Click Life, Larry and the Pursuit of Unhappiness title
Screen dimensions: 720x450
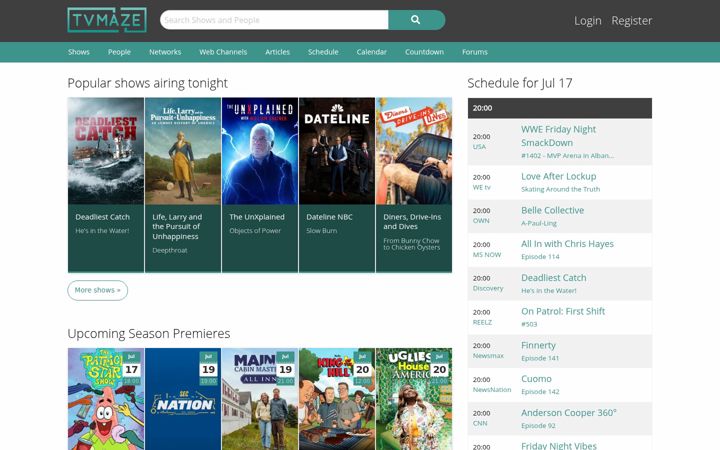[x=177, y=226]
